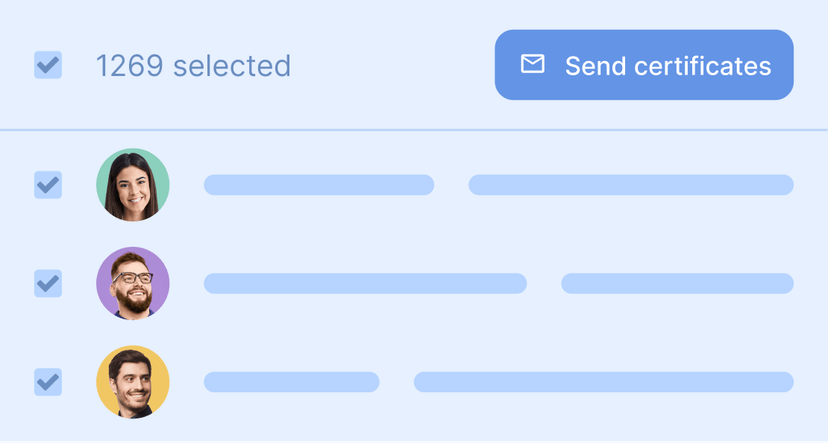Click the envelope icon in the Send button
The image size is (828, 443).
[533, 65]
